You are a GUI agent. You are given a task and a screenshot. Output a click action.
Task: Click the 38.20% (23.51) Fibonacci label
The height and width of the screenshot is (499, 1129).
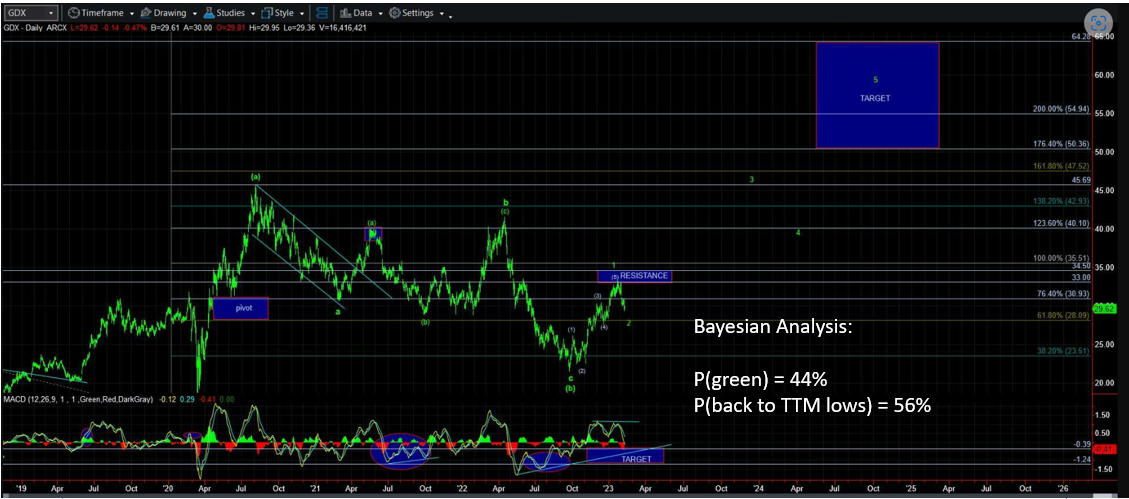pyautogui.click(x=1062, y=351)
